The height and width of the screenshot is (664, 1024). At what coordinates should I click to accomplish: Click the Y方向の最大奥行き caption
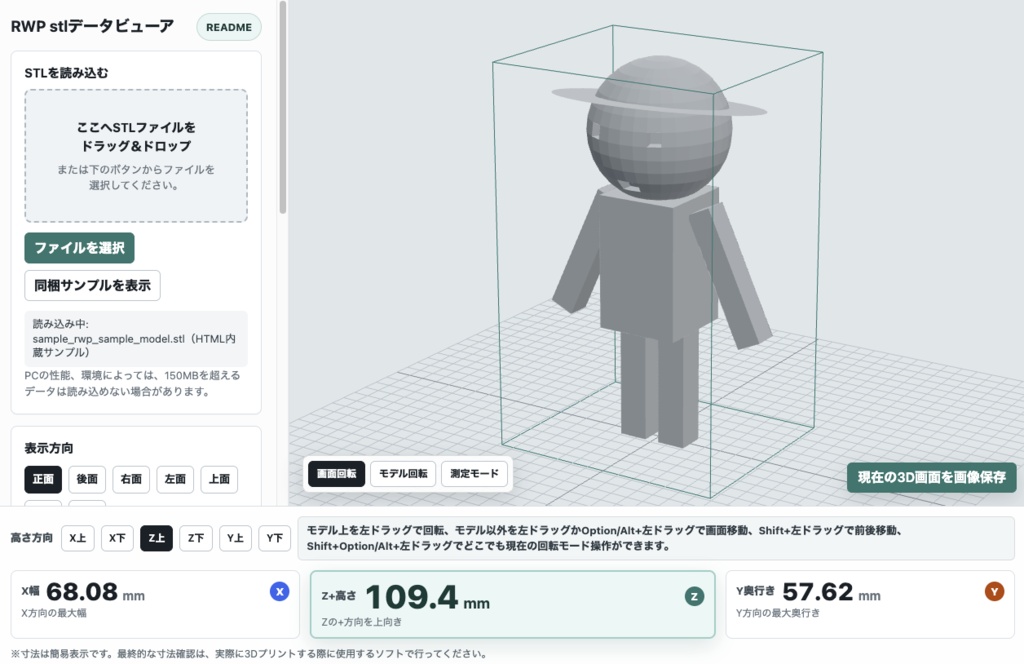[x=778, y=612]
